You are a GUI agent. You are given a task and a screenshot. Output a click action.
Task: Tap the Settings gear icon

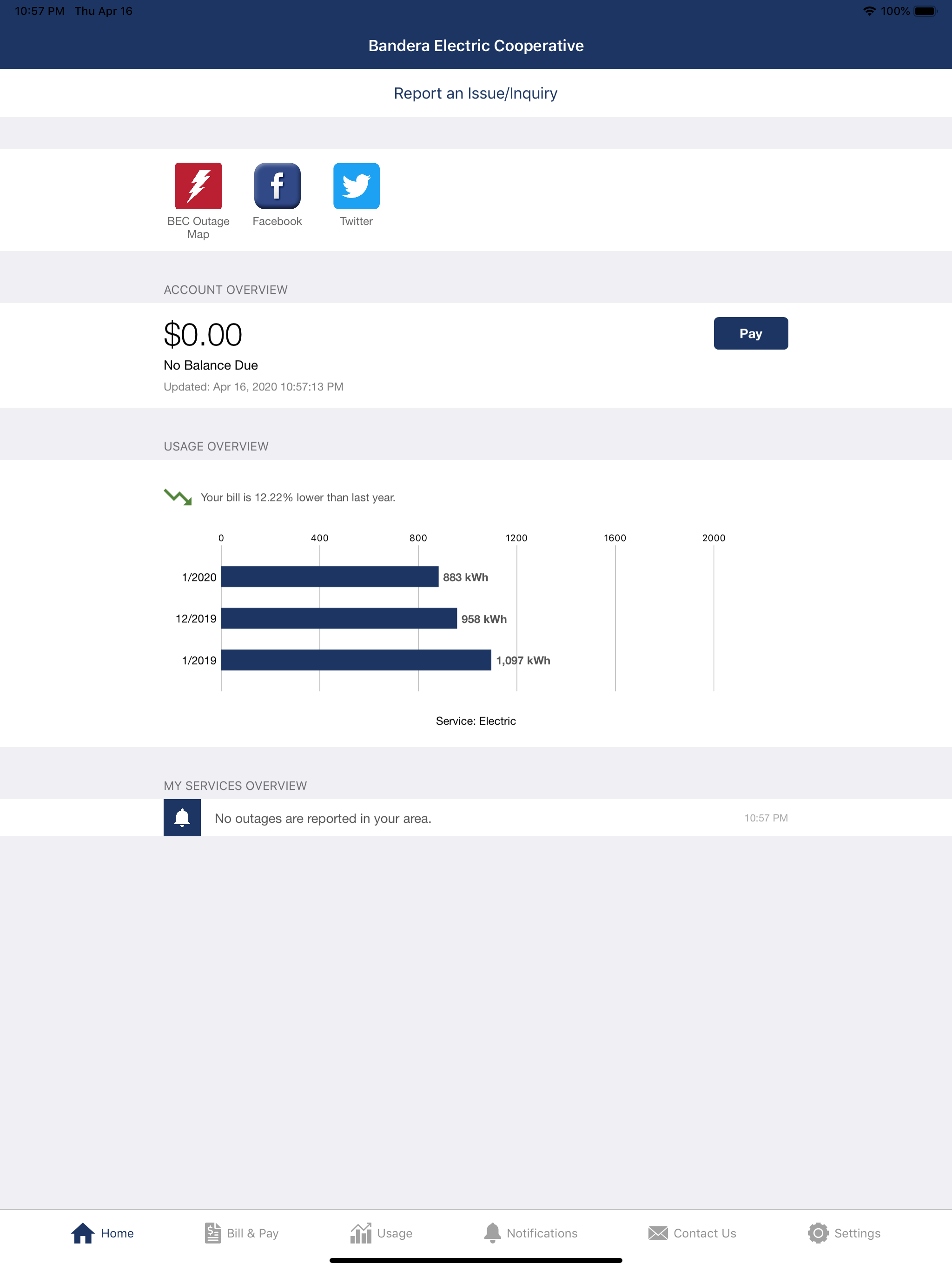(x=818, y=1233)
